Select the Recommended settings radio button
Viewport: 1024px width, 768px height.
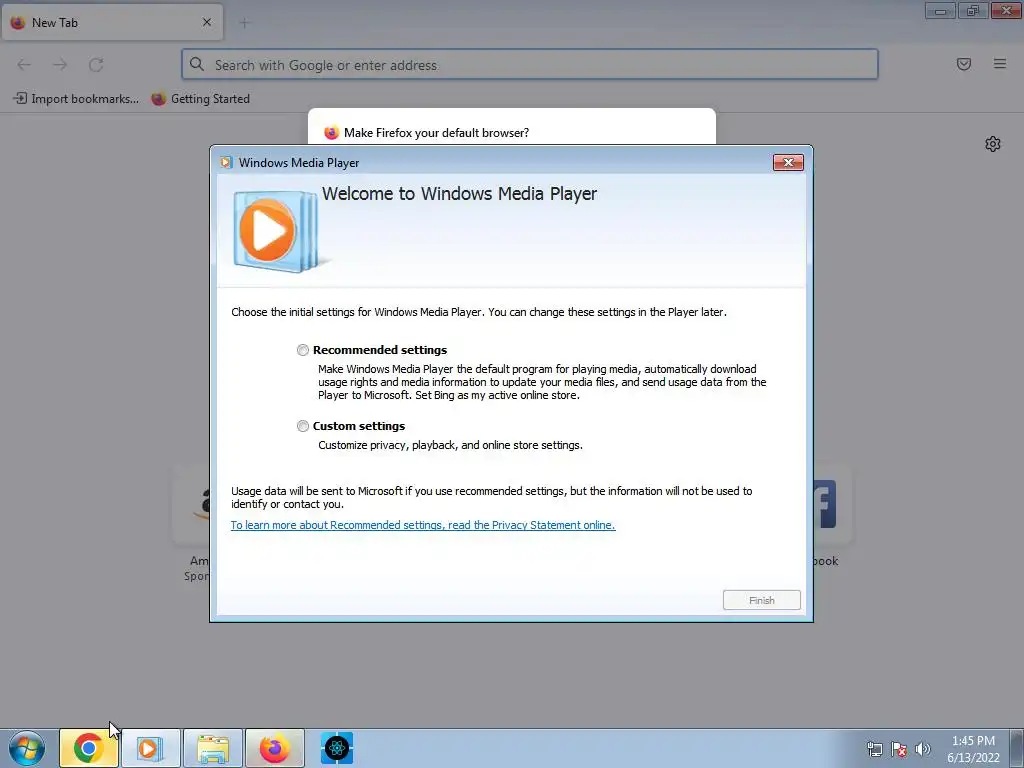click(x=302, y=350)
